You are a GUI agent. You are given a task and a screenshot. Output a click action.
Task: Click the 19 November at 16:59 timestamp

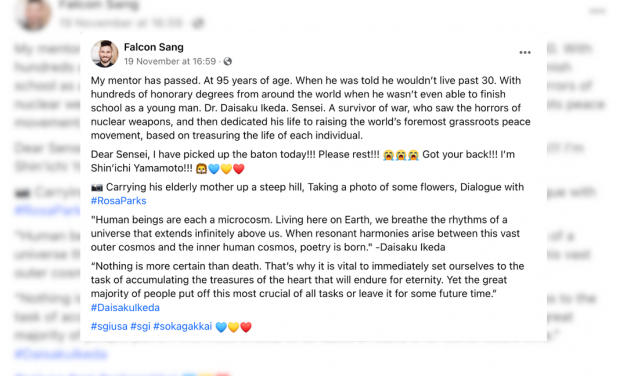coord(170,61)
